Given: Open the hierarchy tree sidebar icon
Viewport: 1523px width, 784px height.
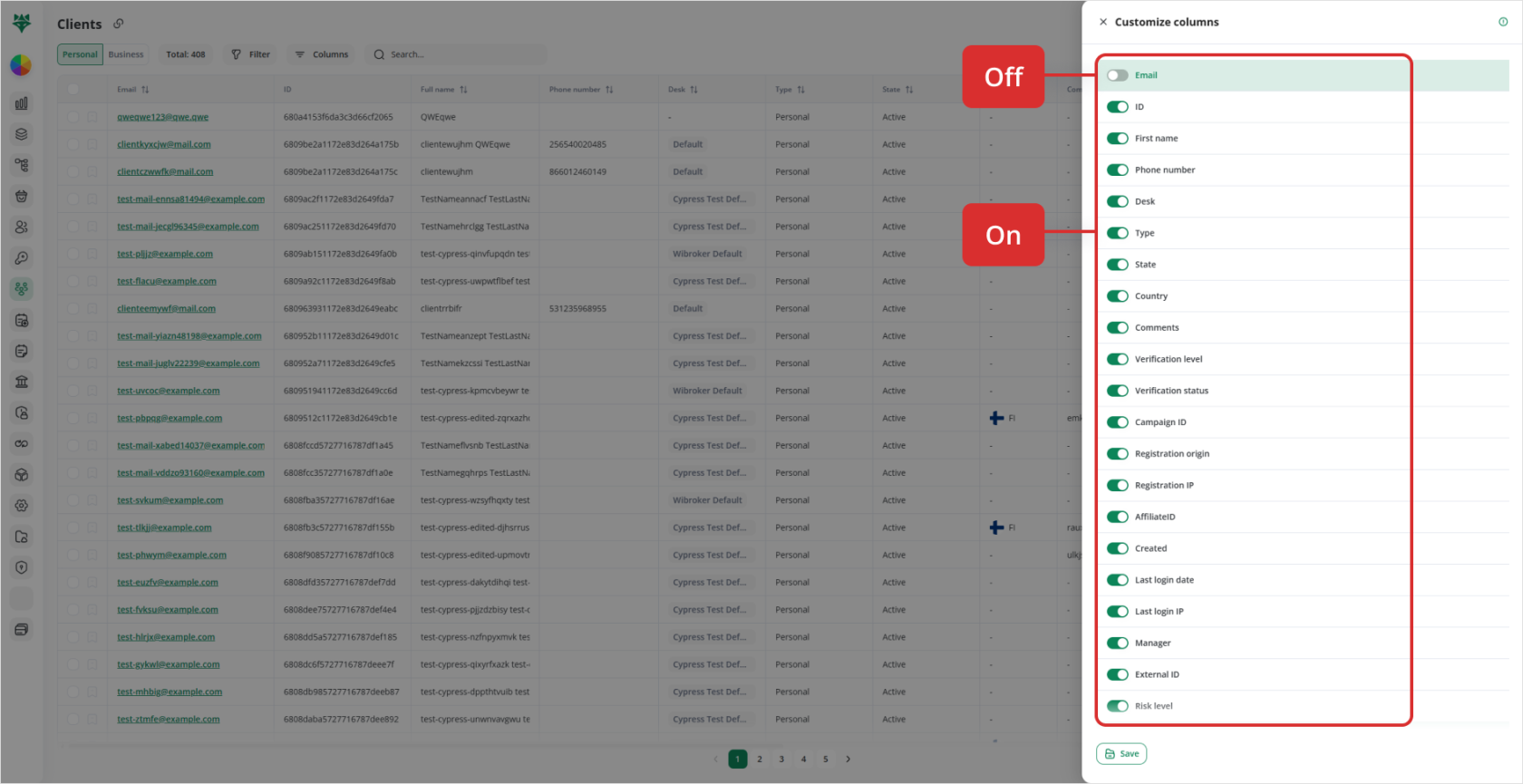Looking at the screenshot, I should [x=22, y=165].
